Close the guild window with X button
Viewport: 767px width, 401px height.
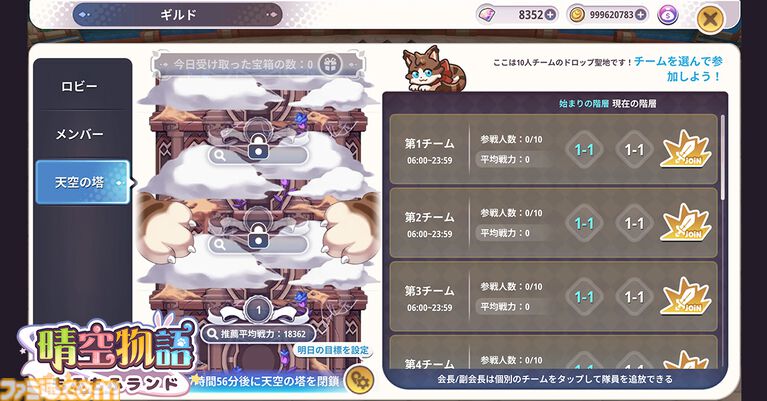710,19
